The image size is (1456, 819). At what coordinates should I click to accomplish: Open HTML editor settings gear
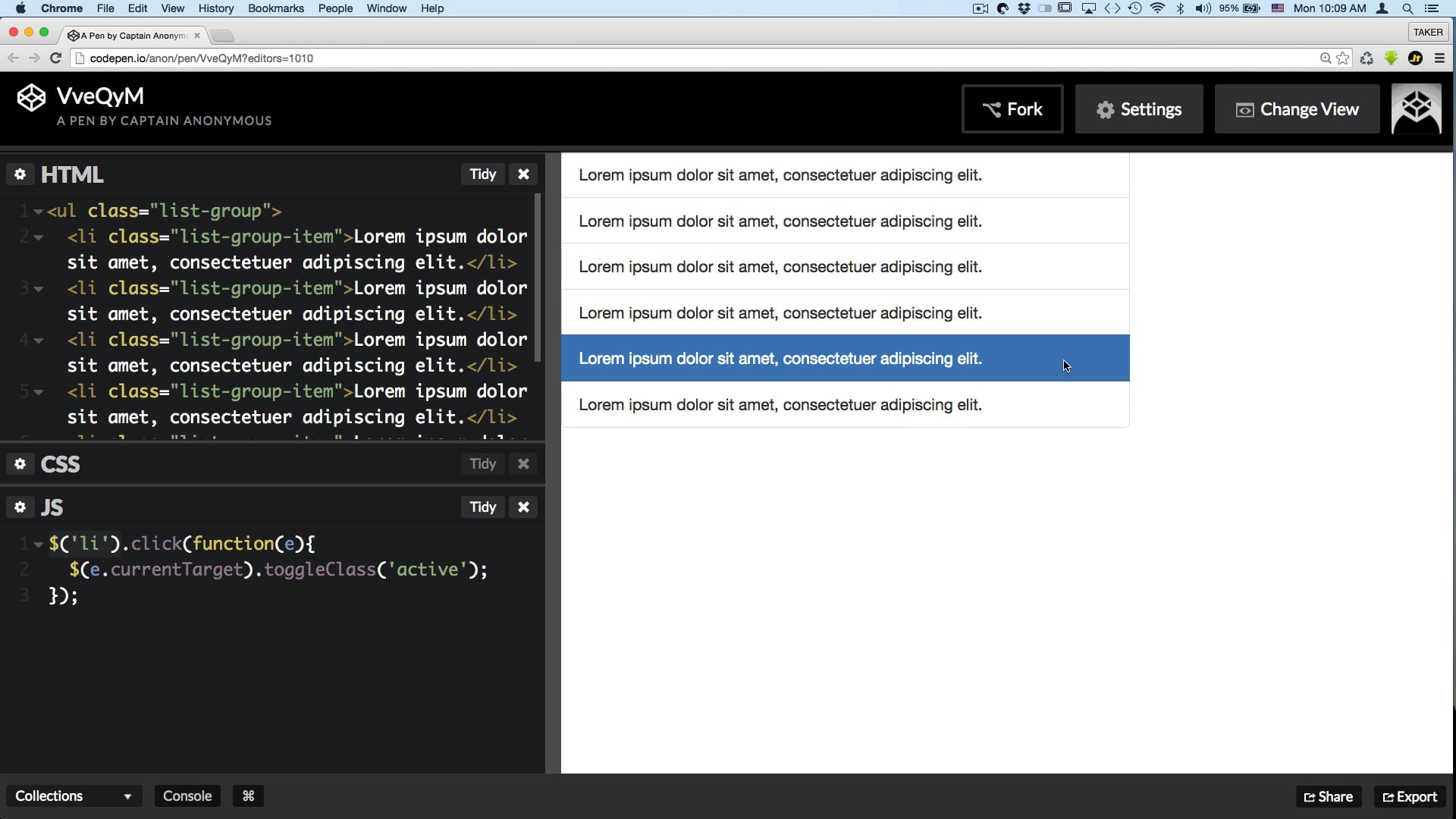coord(20,174)
